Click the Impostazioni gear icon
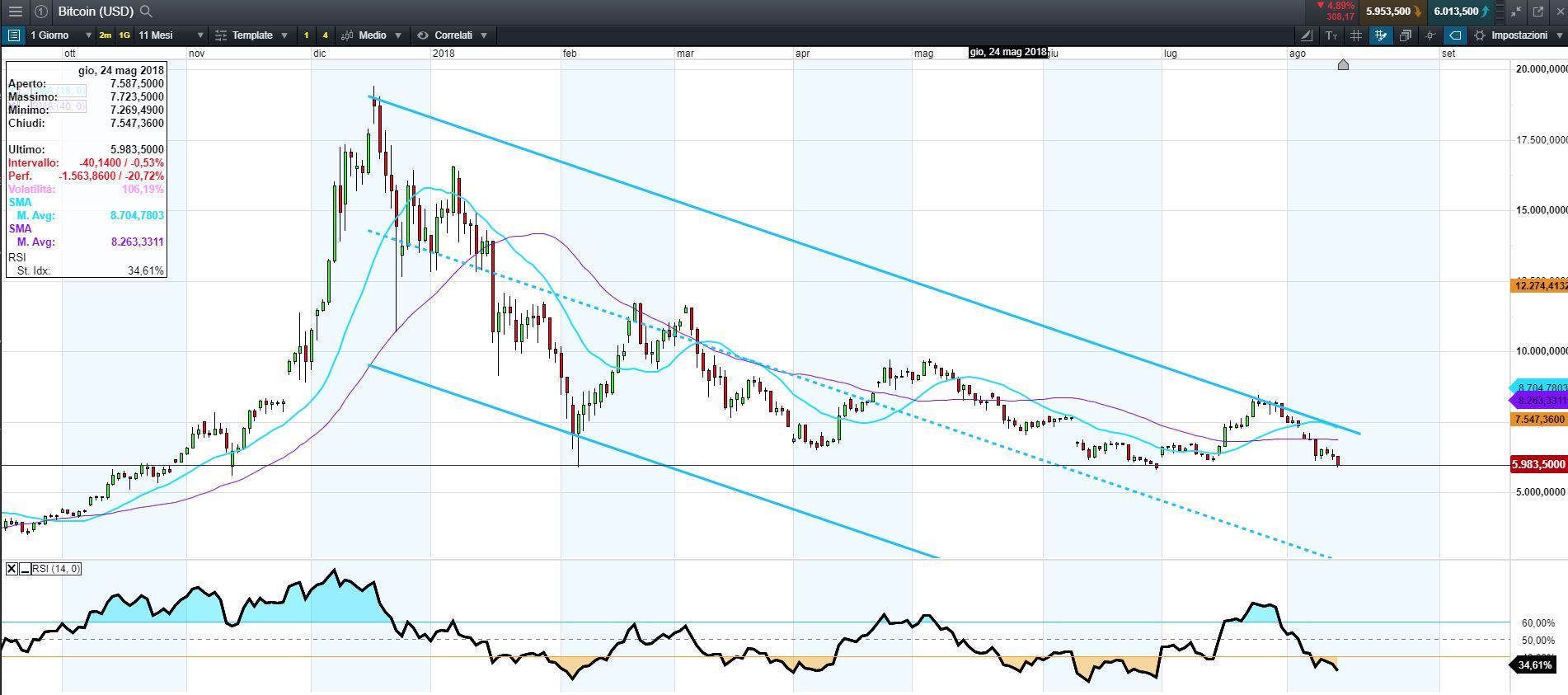1568x695 pixels. (1480, 35)
